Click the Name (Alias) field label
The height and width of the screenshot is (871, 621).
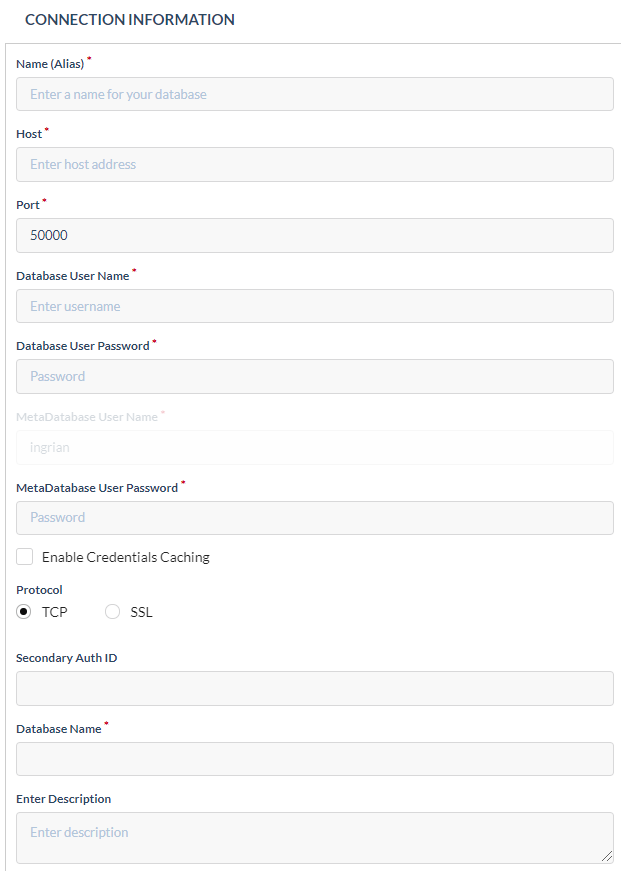(48, 63)
